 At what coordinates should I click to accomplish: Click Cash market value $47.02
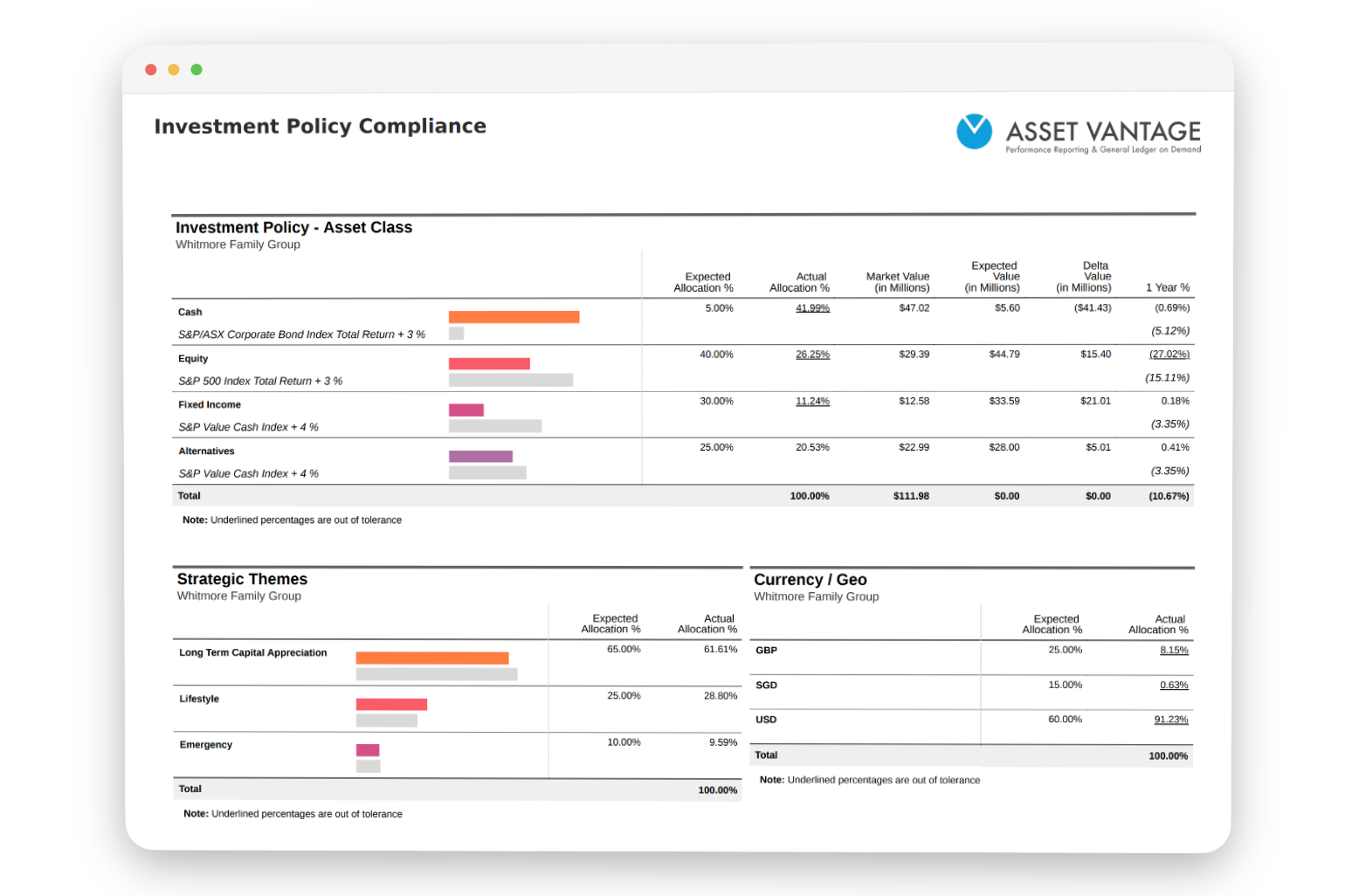click(914, 308)
